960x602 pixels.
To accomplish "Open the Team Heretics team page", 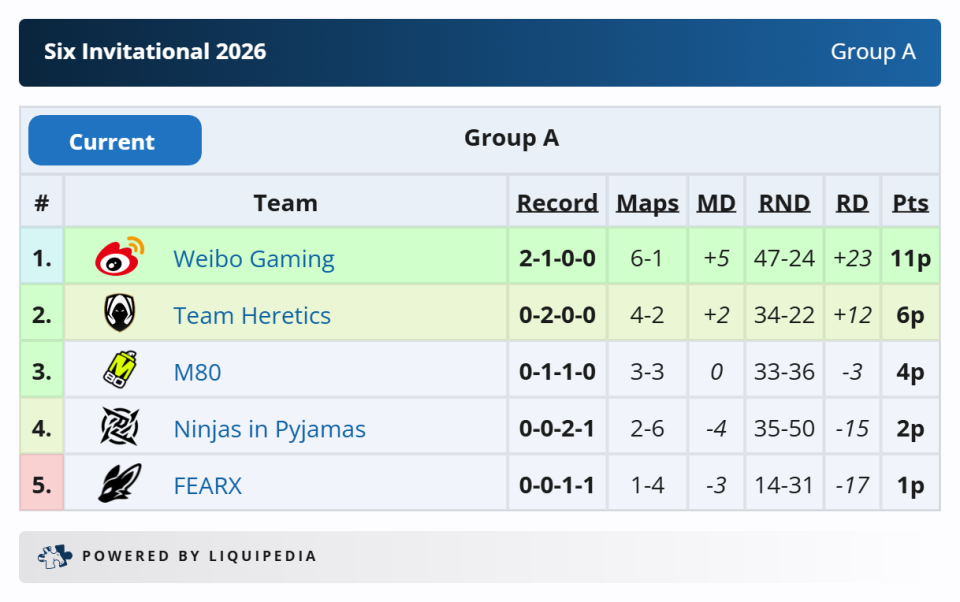I will pyautogui.click(x=252, y=316).
